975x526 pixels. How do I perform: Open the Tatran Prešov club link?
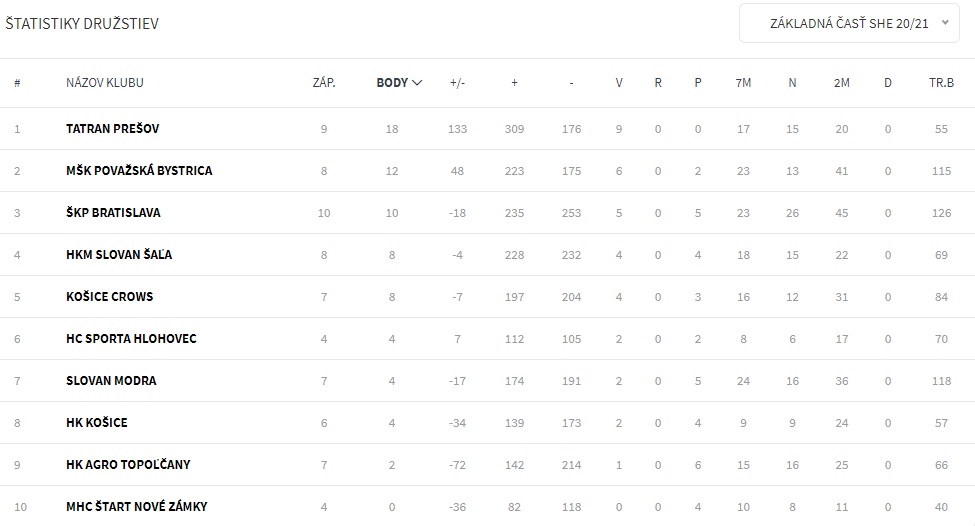click(x=113, y=129)
